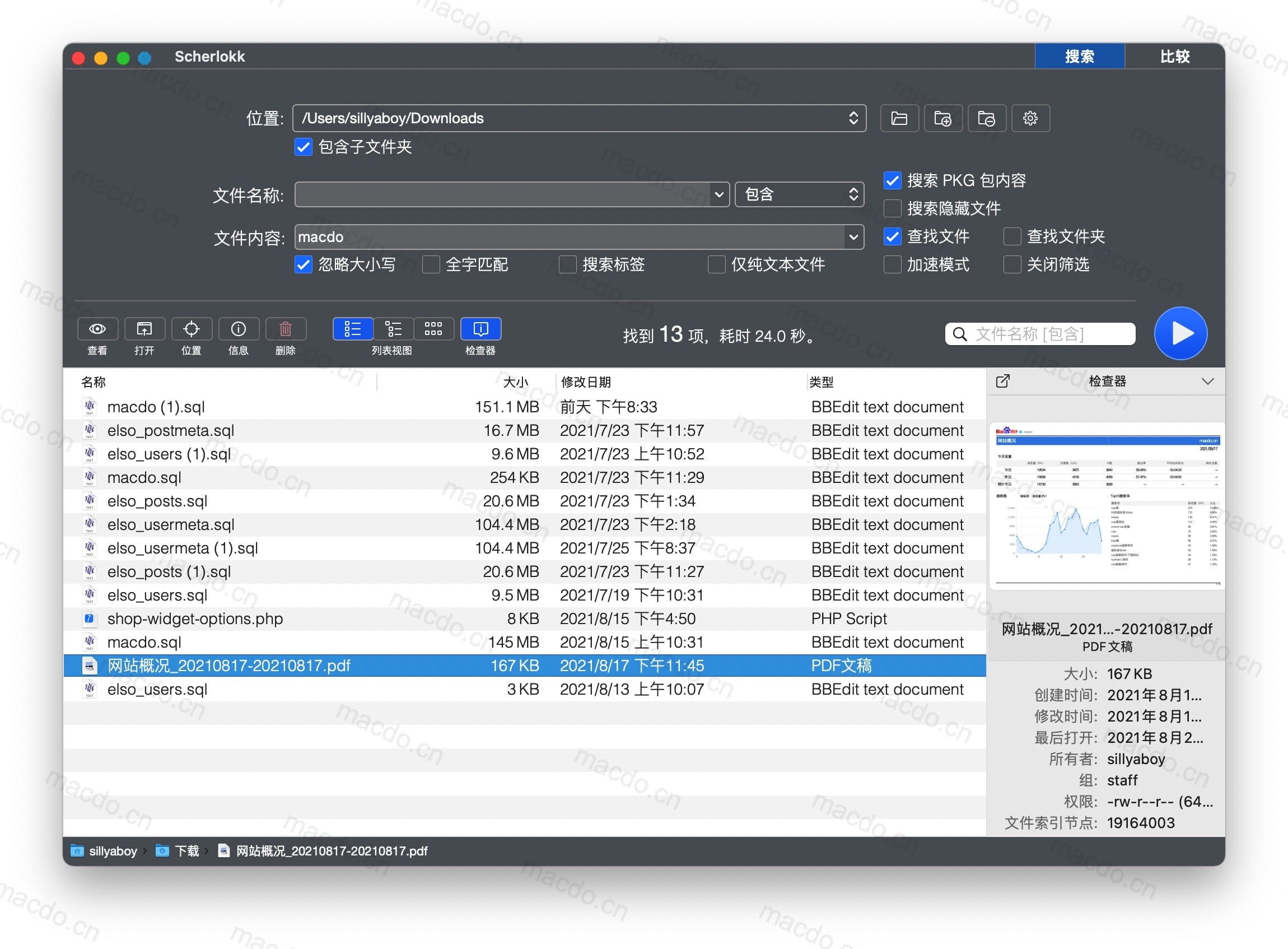Sort by the 修改日期 column header
This screenshot has width=1288, height=949.
586,382
